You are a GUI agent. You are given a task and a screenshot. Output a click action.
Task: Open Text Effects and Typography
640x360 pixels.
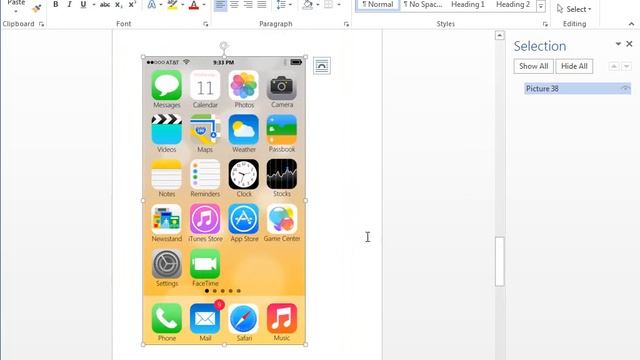pos(151,4)
